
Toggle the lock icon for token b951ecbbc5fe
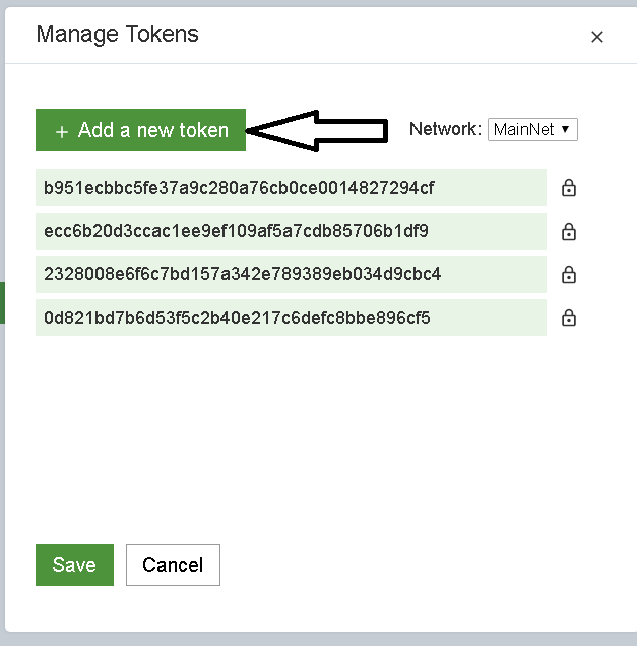(569, 188)
